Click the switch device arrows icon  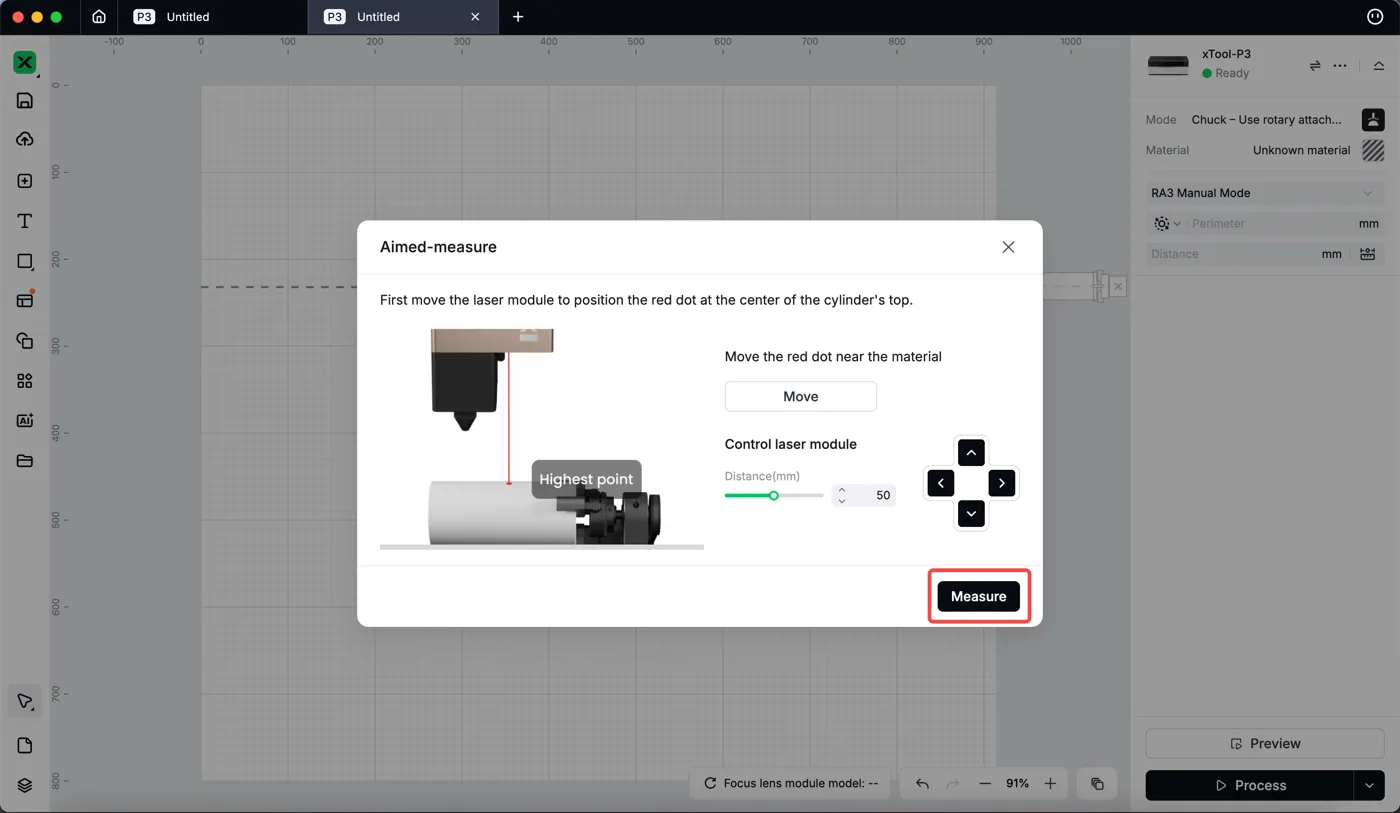pyautogui.click(x=1315, y=66)
